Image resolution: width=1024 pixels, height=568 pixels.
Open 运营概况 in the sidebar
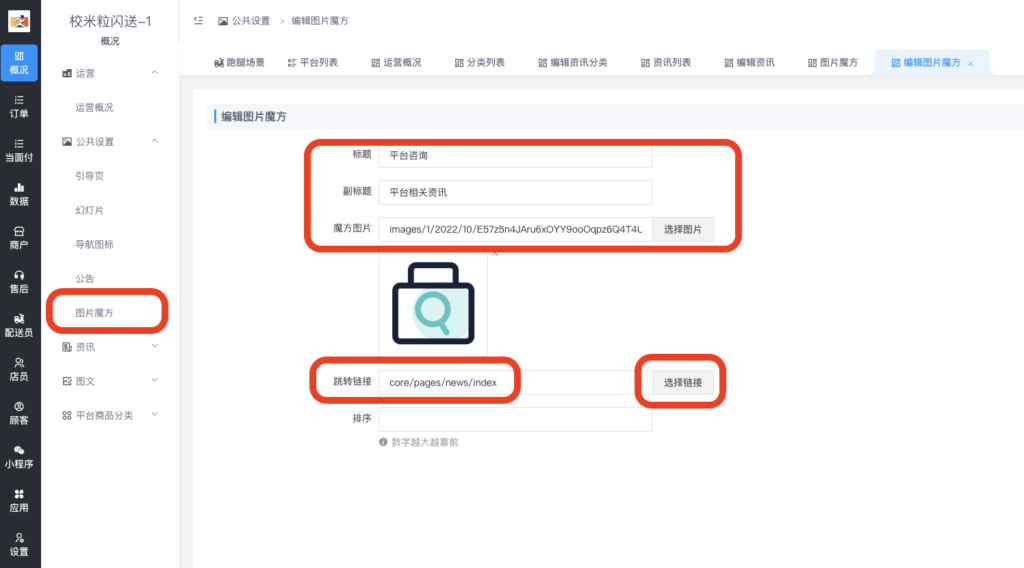click(x=95, y=107)
